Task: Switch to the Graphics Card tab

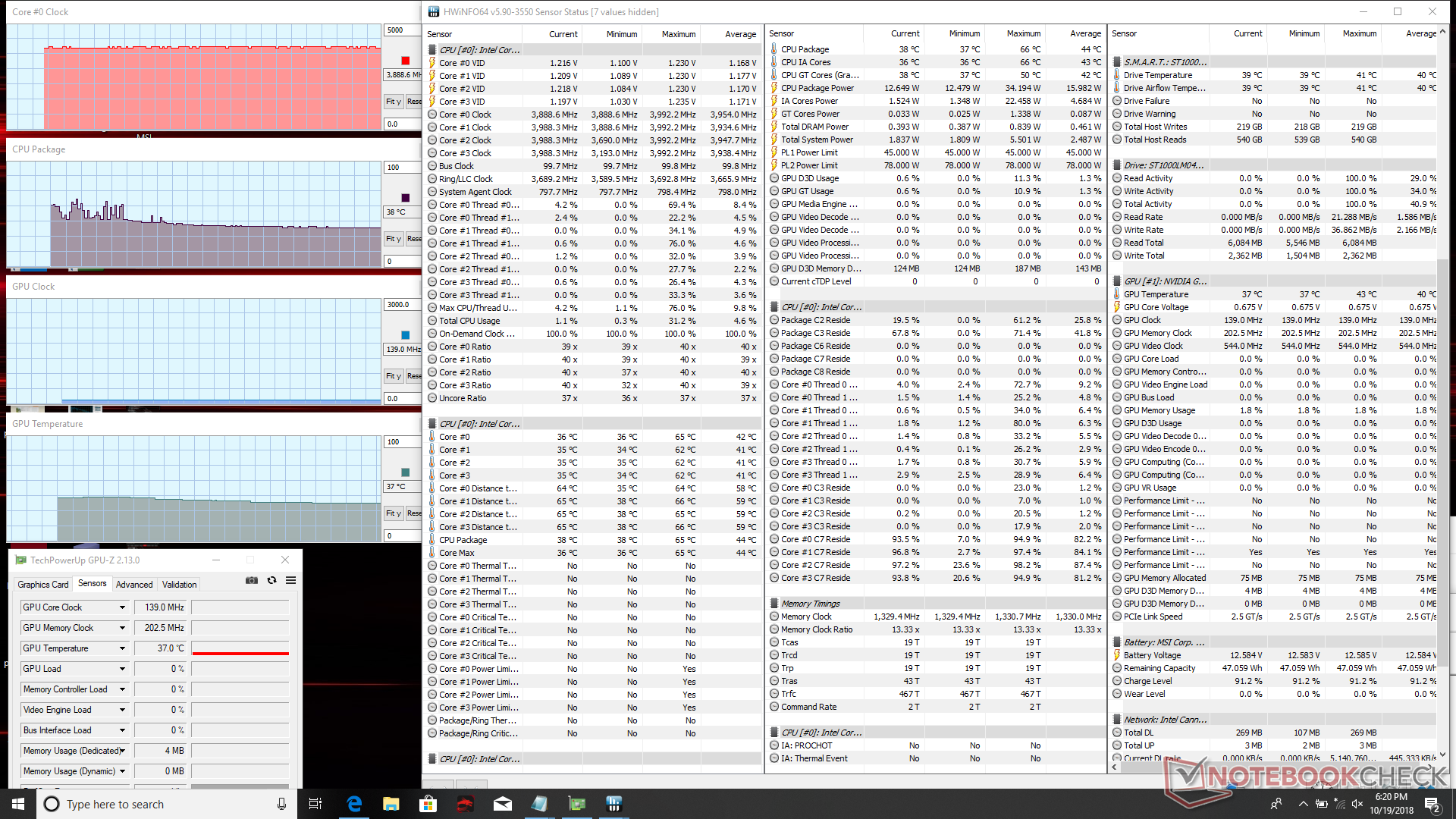Action: [x=43, y=584]
